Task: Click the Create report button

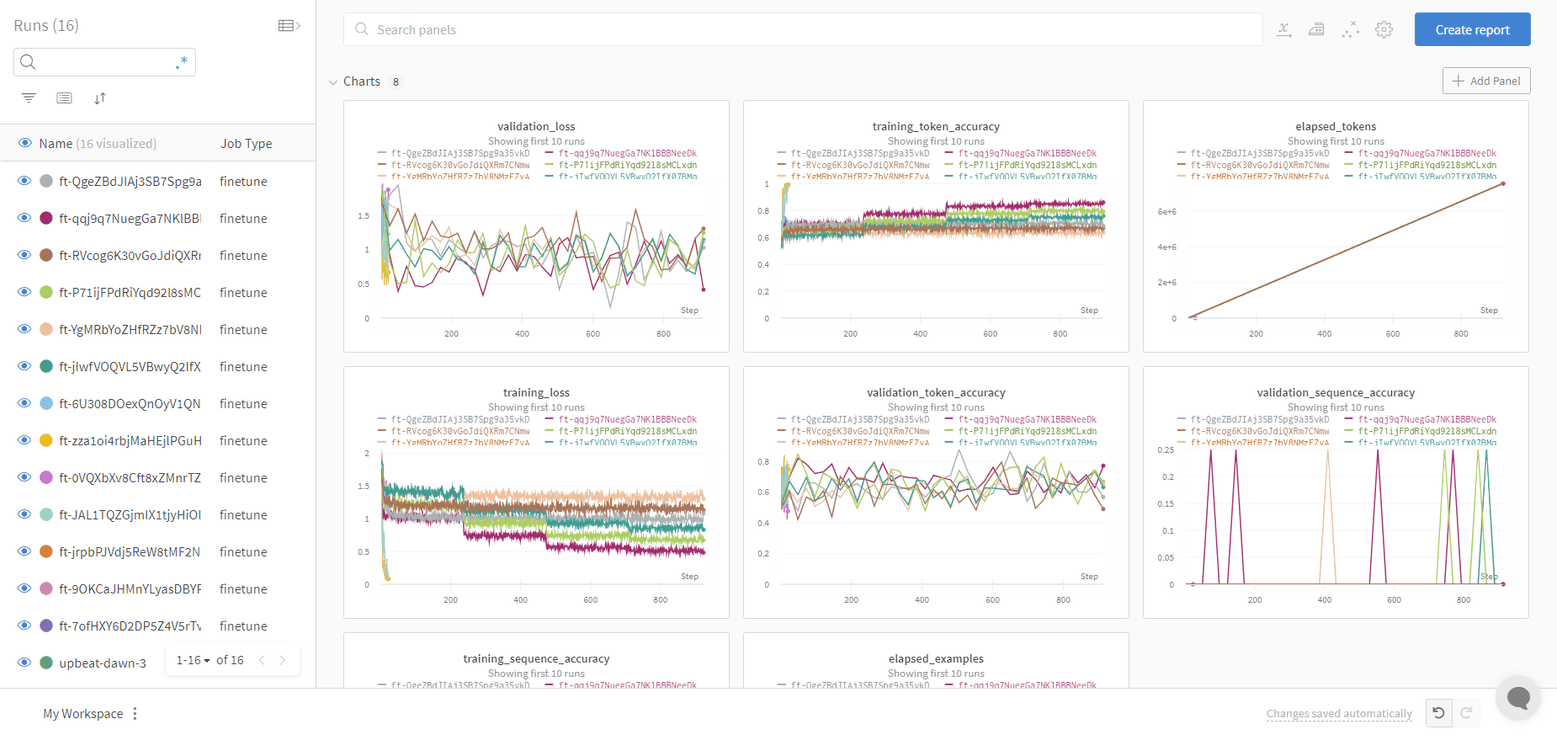Action: click(1472, 30)
